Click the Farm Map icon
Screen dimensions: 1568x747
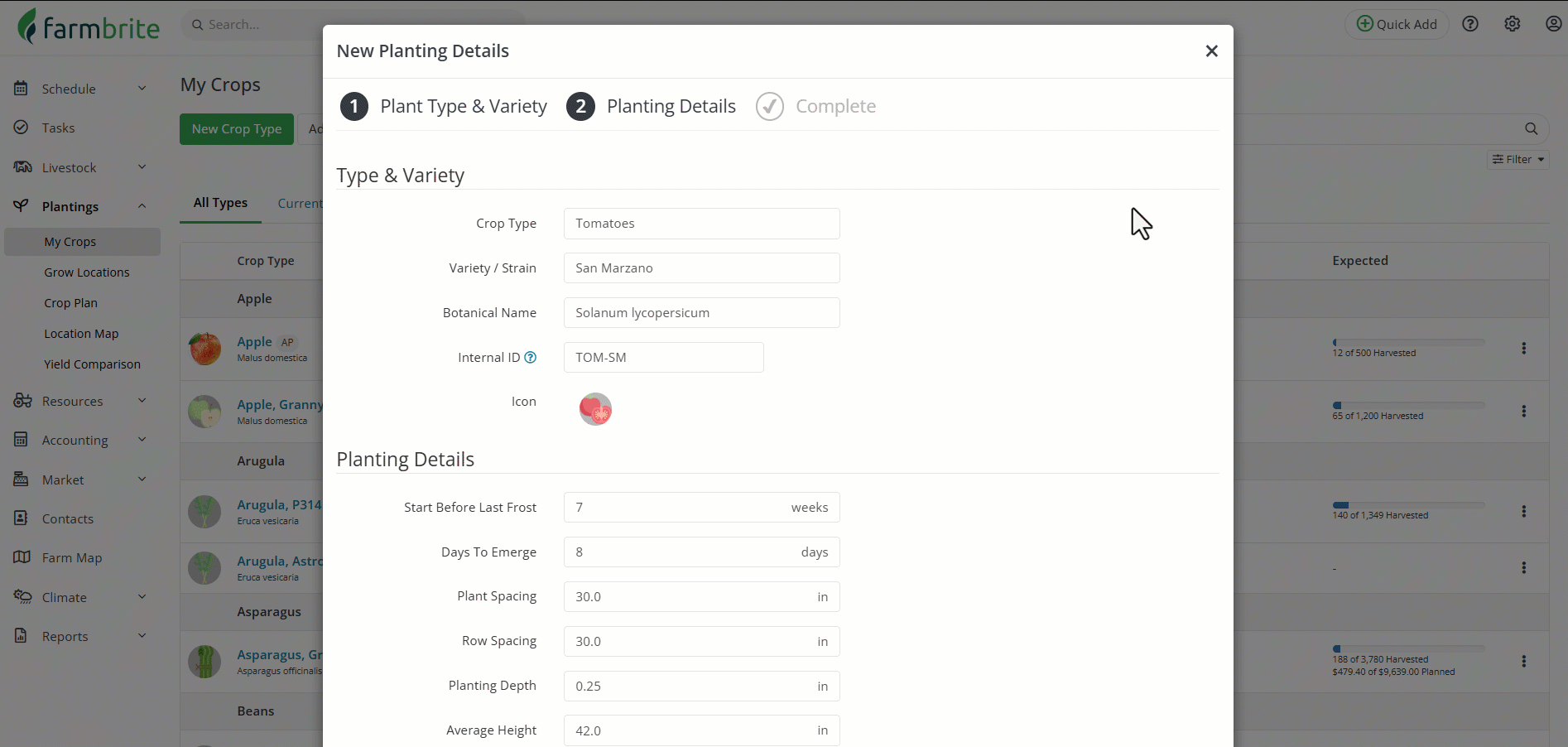coord(22,557)
